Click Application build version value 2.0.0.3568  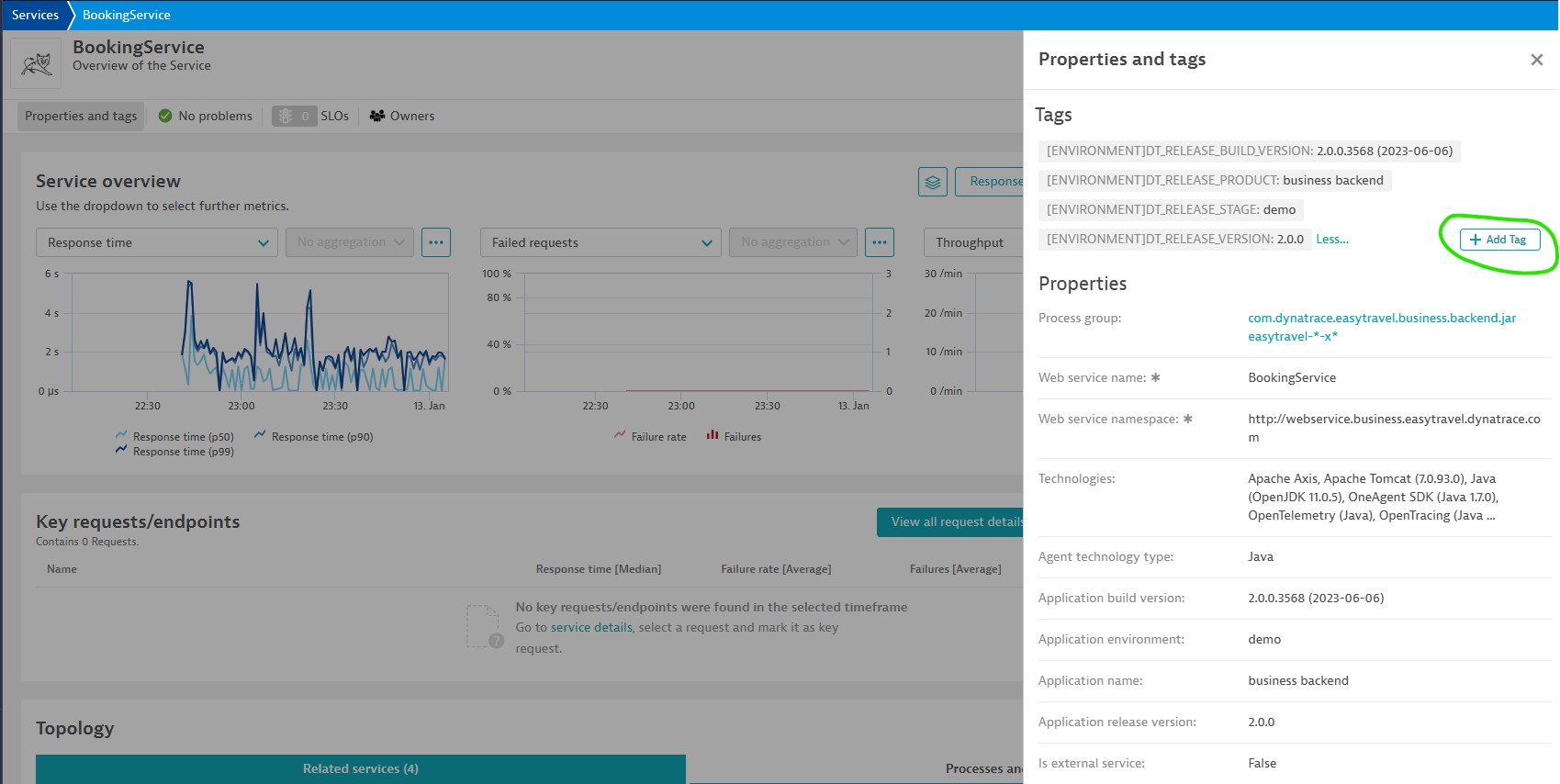tap(1316, 598)
